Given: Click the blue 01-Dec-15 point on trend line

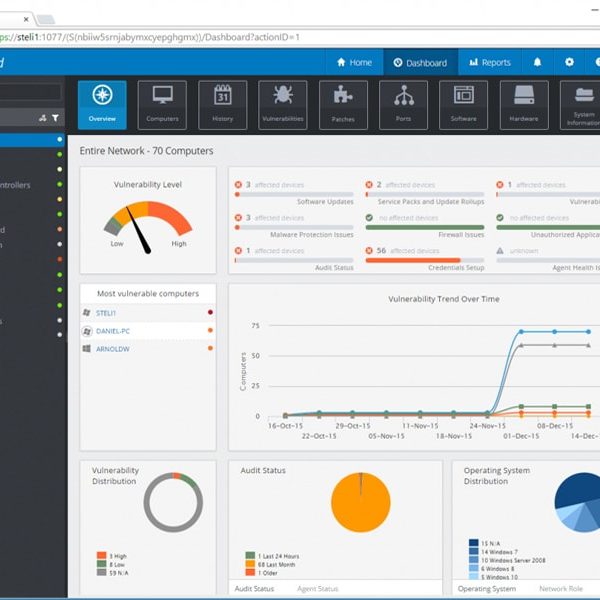Looking at the screenshot, I should tap(521, 332).
